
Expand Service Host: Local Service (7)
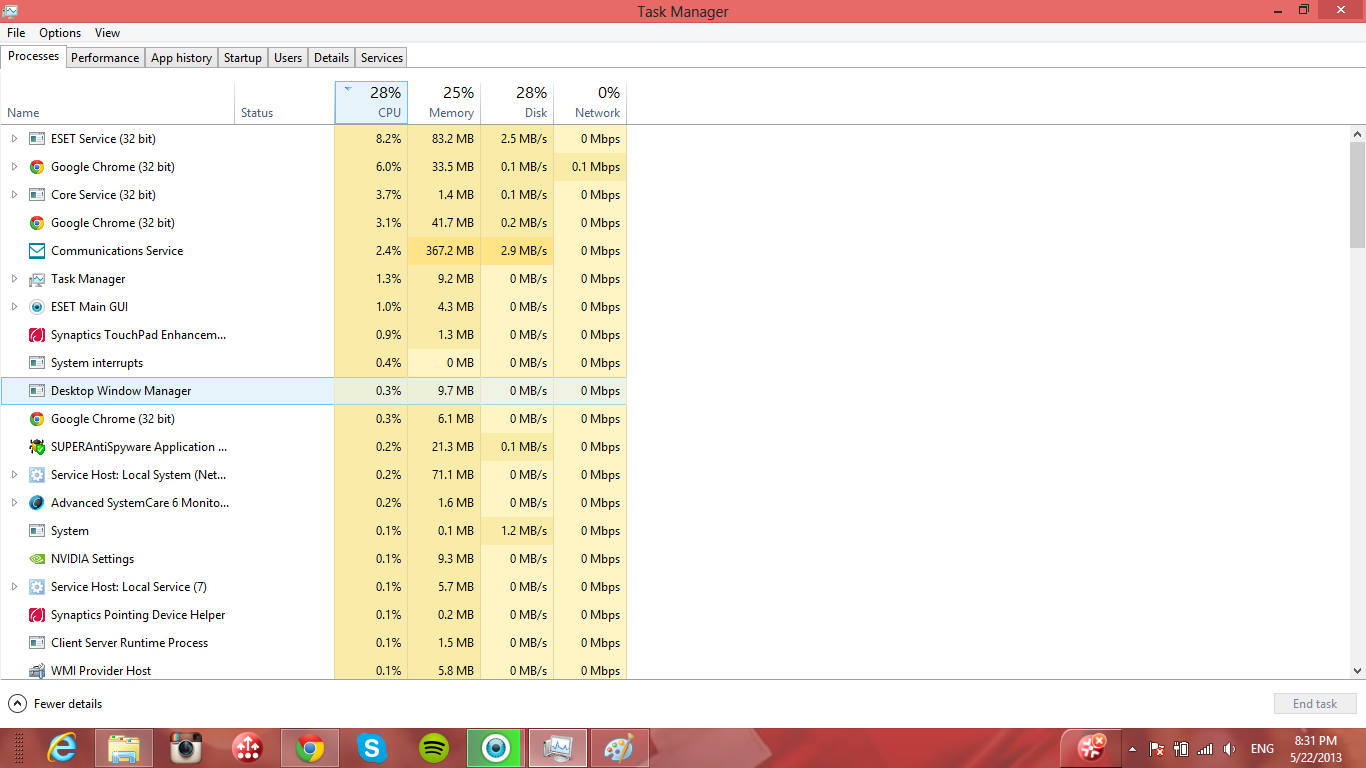pyautogui.click(x=14, y=587)
